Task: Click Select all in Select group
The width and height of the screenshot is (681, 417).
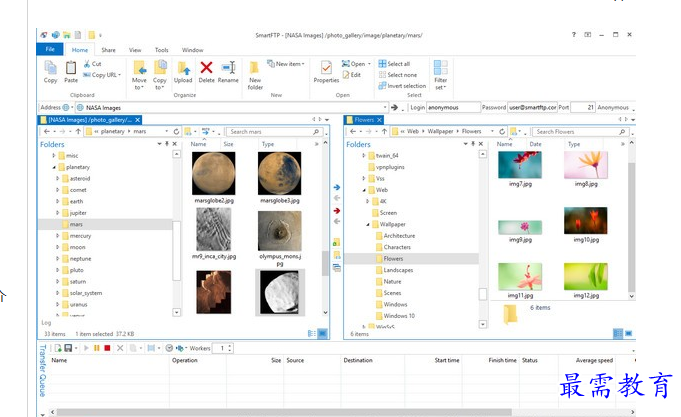Action: pyautogui.click(x=398, y=64)
